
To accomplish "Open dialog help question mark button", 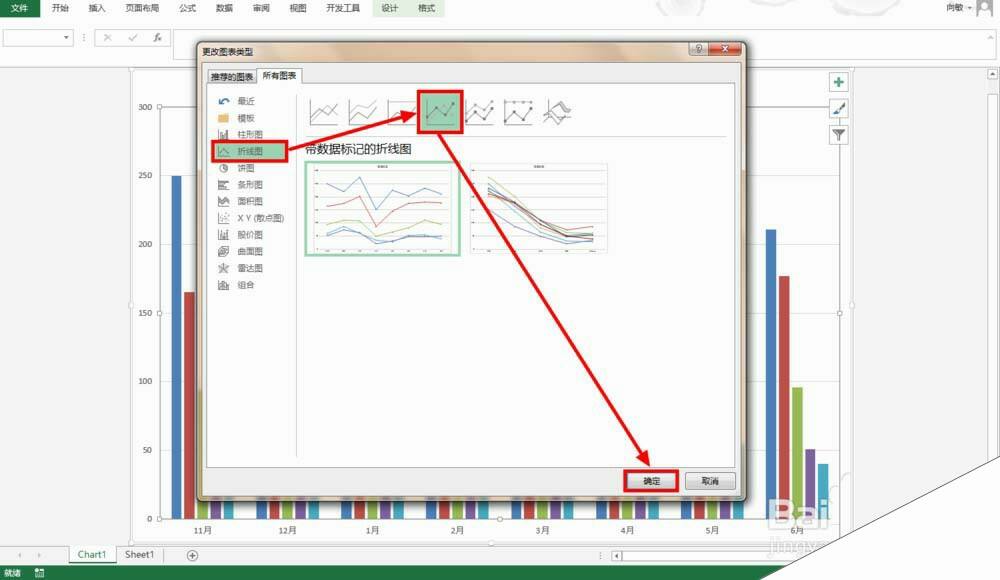I will [698, 49].
